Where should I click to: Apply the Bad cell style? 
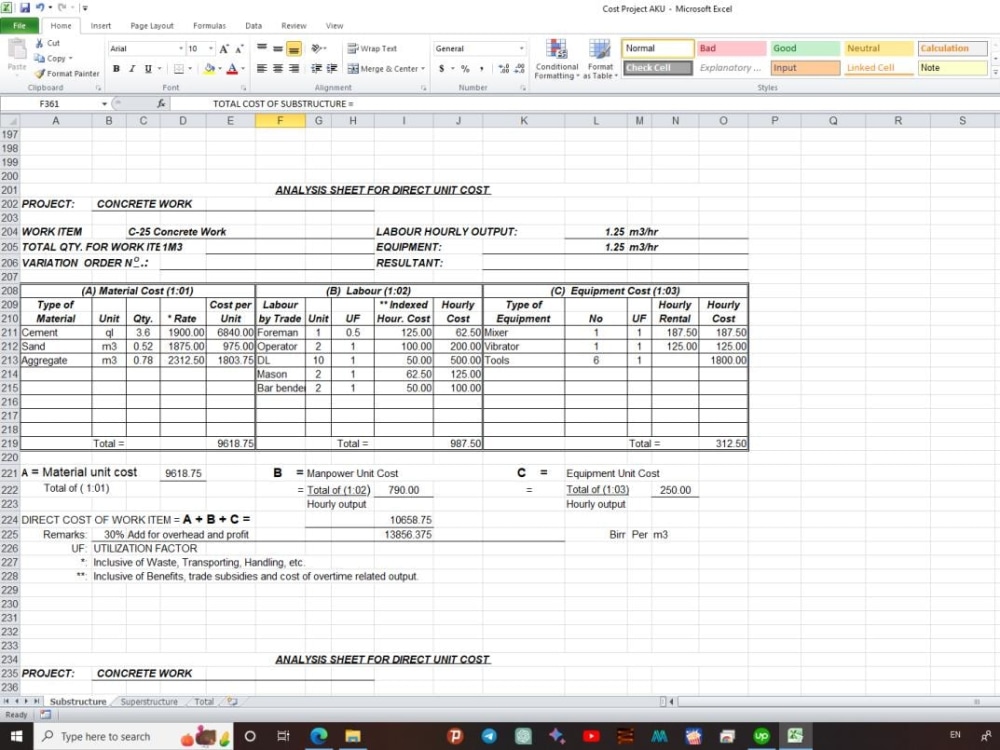click(732, 48)
